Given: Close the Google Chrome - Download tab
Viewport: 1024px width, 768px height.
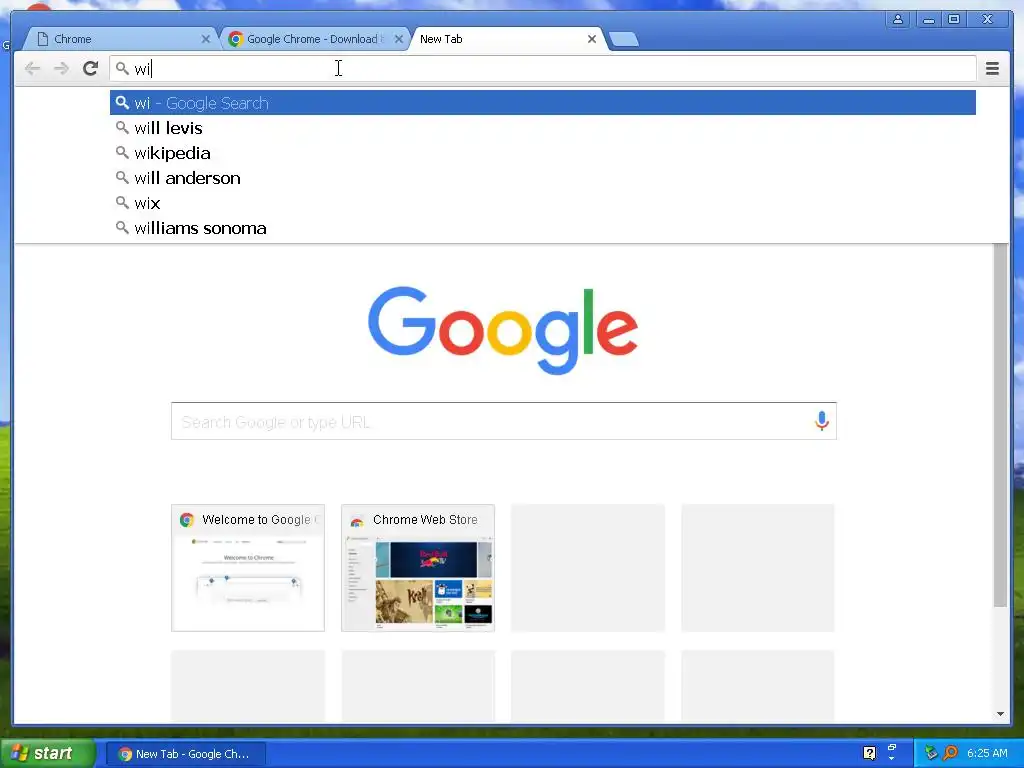Looking at the screenshot, I should 398,39.
